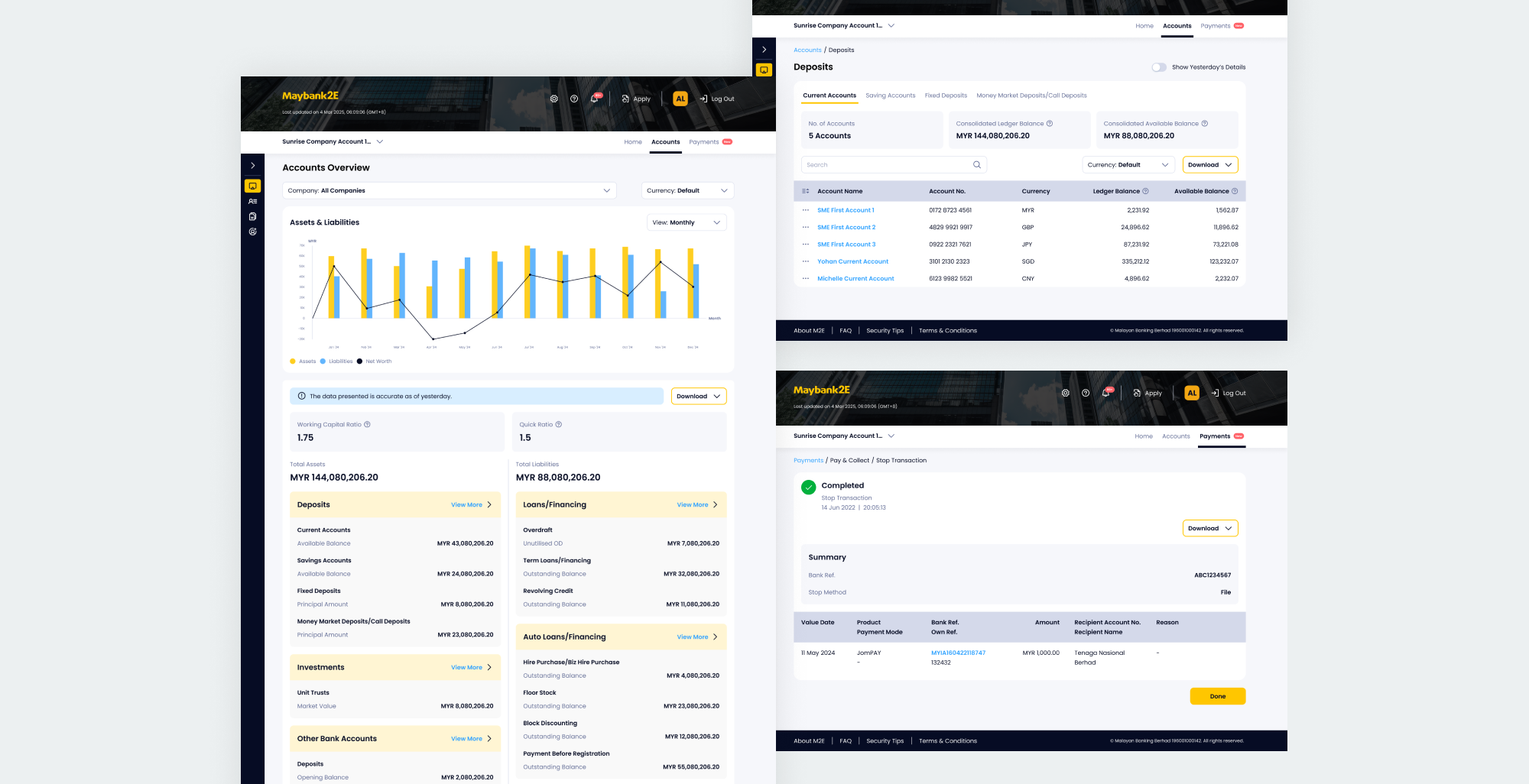Open Company: All Companies dropdown
Viewport: 1529px width, 784px height.
click(450, 190)
